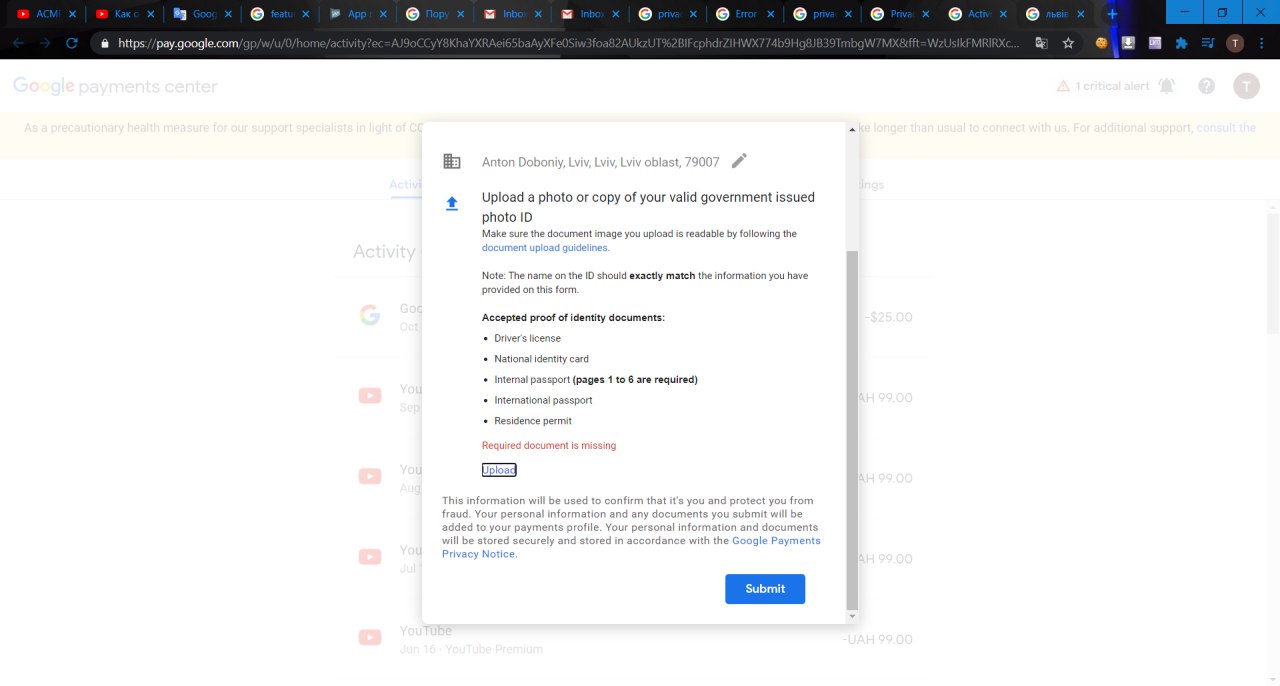Screen dimensions: 1280x686
Task: Click the dialog scrollbar up arrow
Action: pyautogui.click(x=852, y=129)
